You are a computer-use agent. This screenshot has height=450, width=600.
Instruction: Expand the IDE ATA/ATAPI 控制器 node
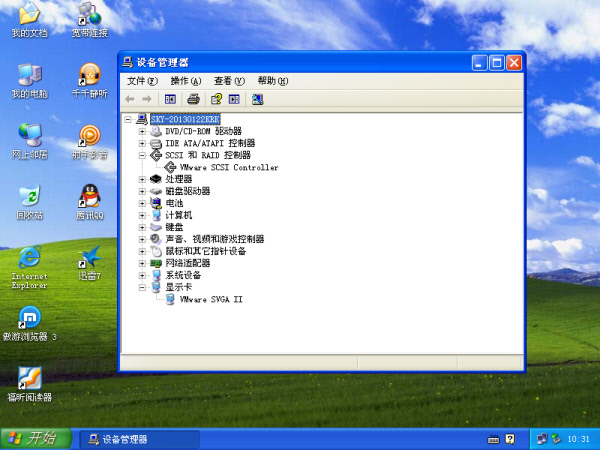pyautogui.click(x=142, y=143)
